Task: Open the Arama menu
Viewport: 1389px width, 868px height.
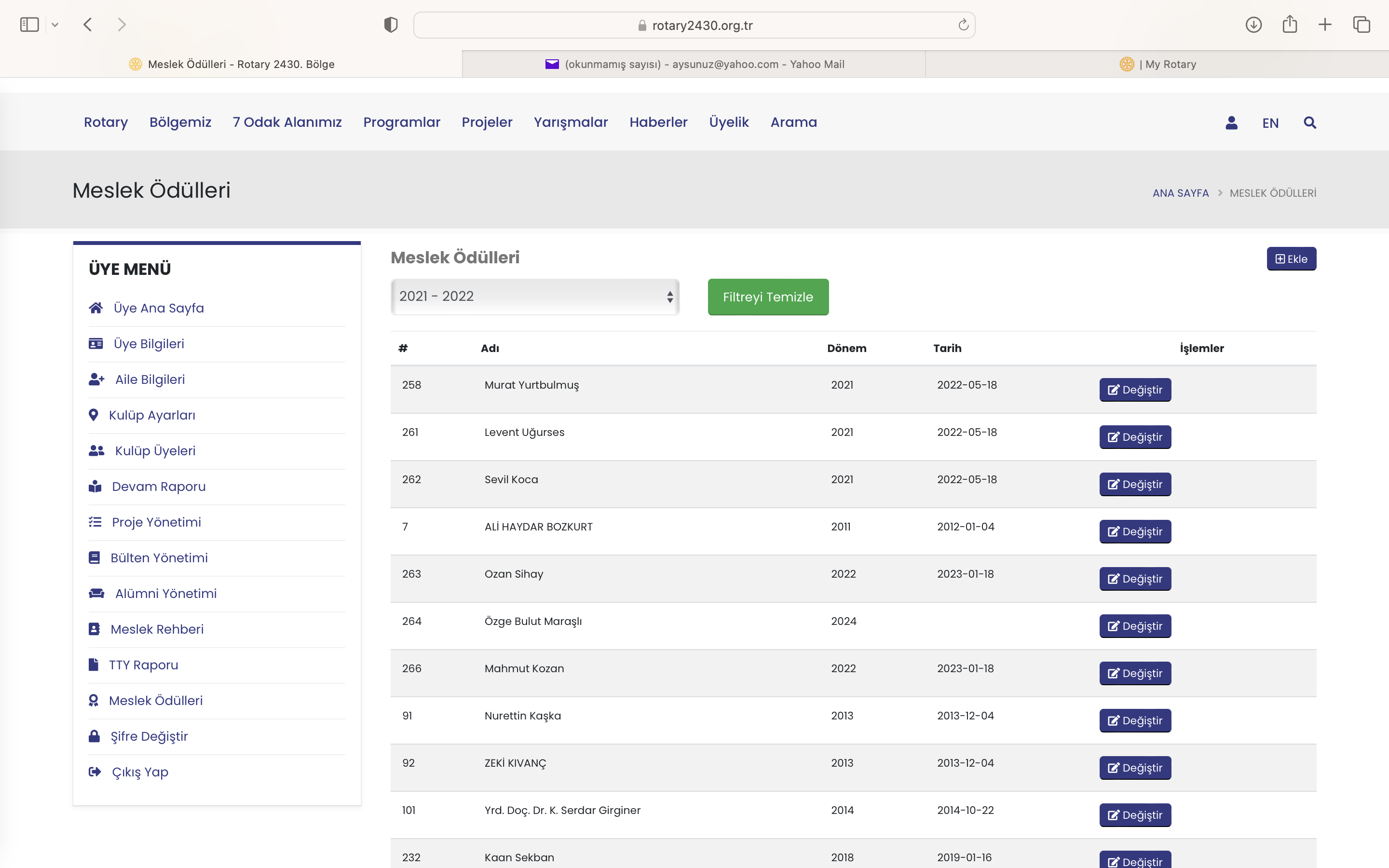Action: coord(794,122)
